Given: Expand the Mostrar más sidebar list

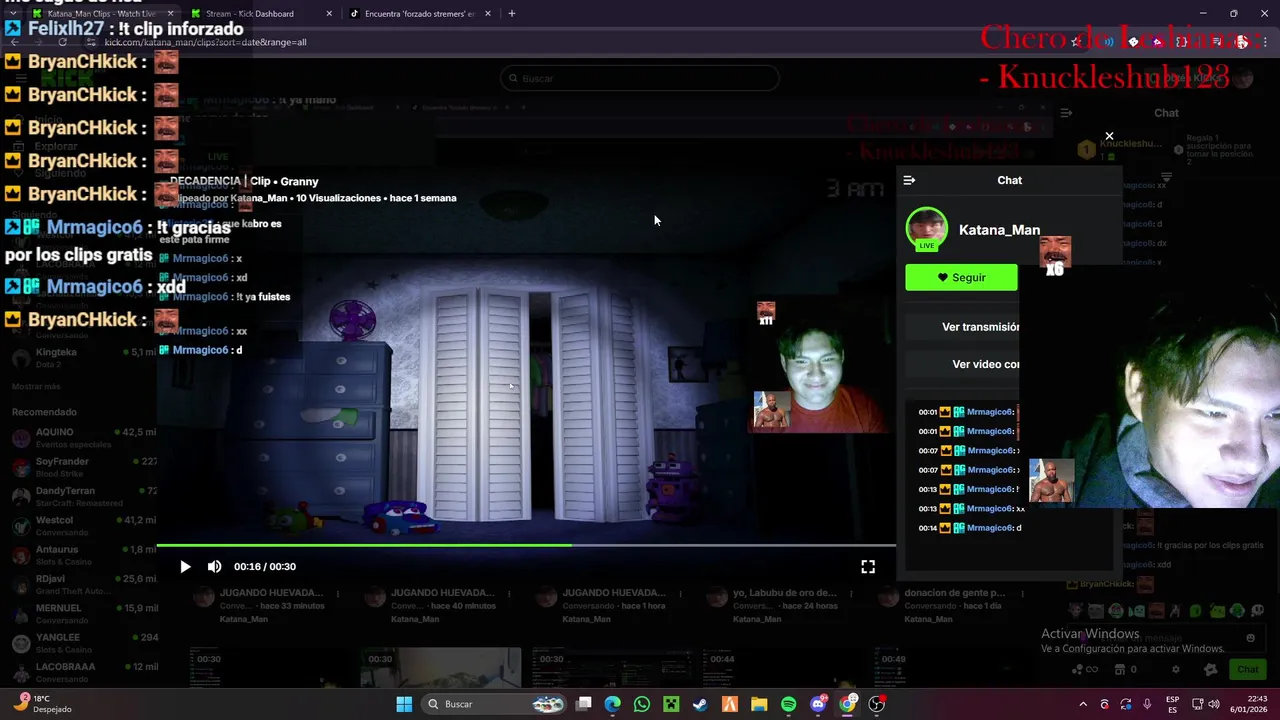Looking at the screenshot, I should pyautogui.click(x=36, y=386).
